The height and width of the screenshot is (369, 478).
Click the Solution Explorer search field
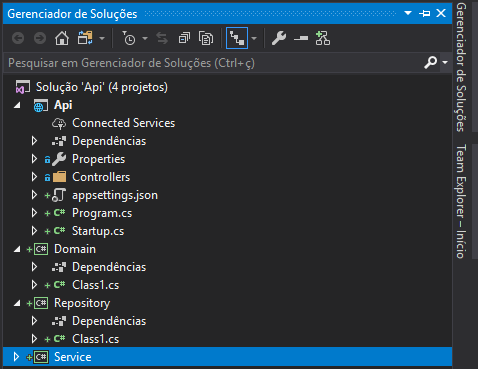213,63
